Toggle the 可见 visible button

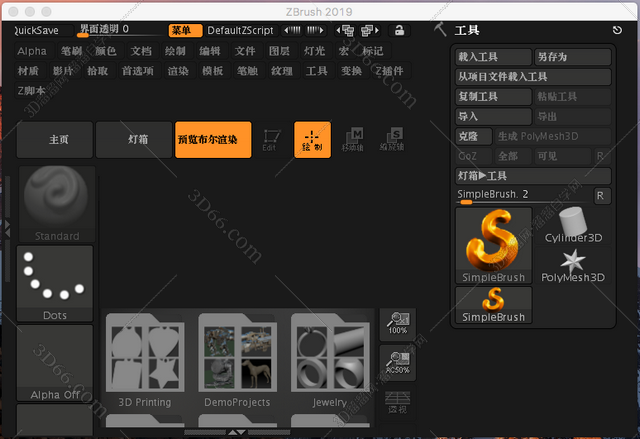pos(562,156)
